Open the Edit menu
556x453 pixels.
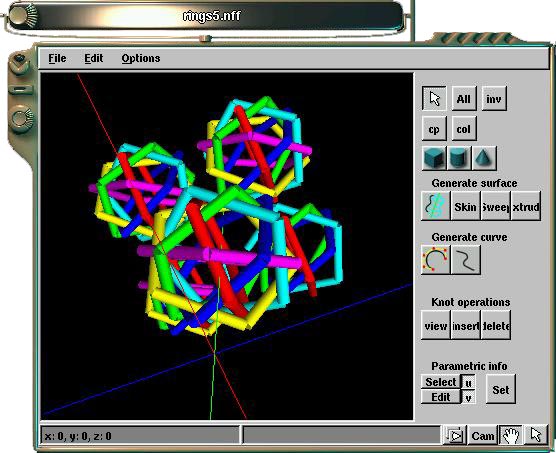[x=94, y=58]
